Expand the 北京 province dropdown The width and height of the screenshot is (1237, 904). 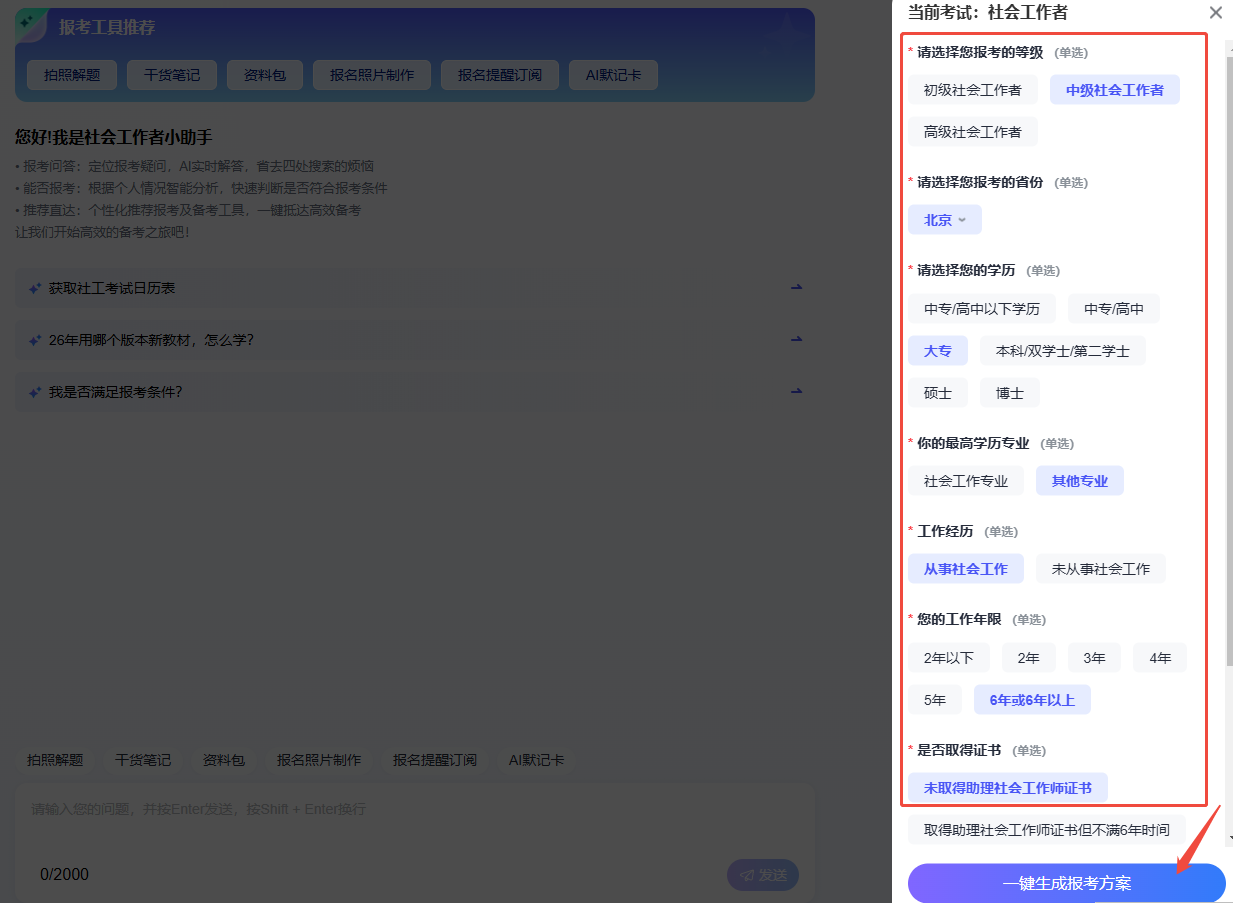944,220
